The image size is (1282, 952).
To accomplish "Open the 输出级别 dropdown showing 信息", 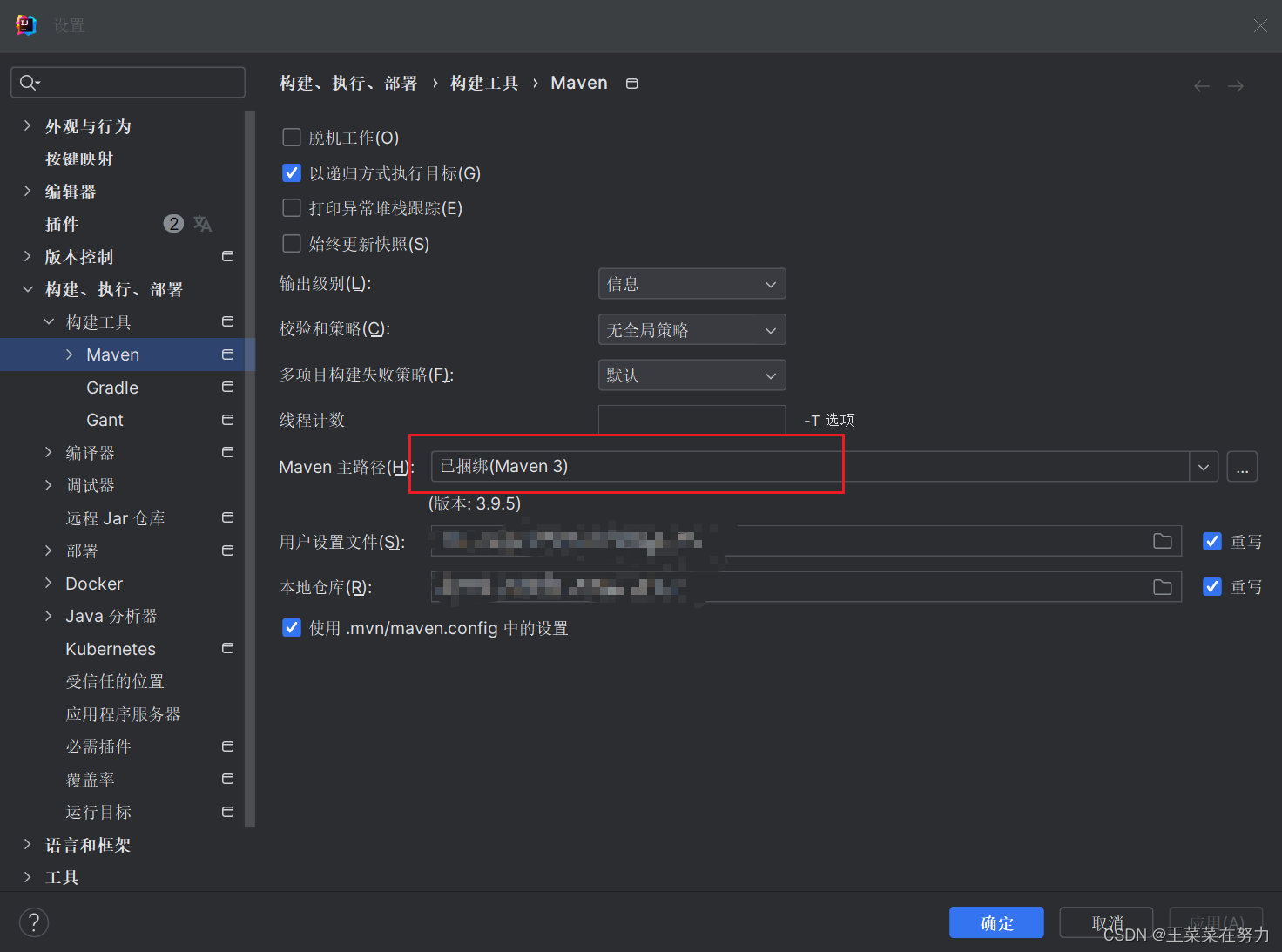I will (692, 284).
